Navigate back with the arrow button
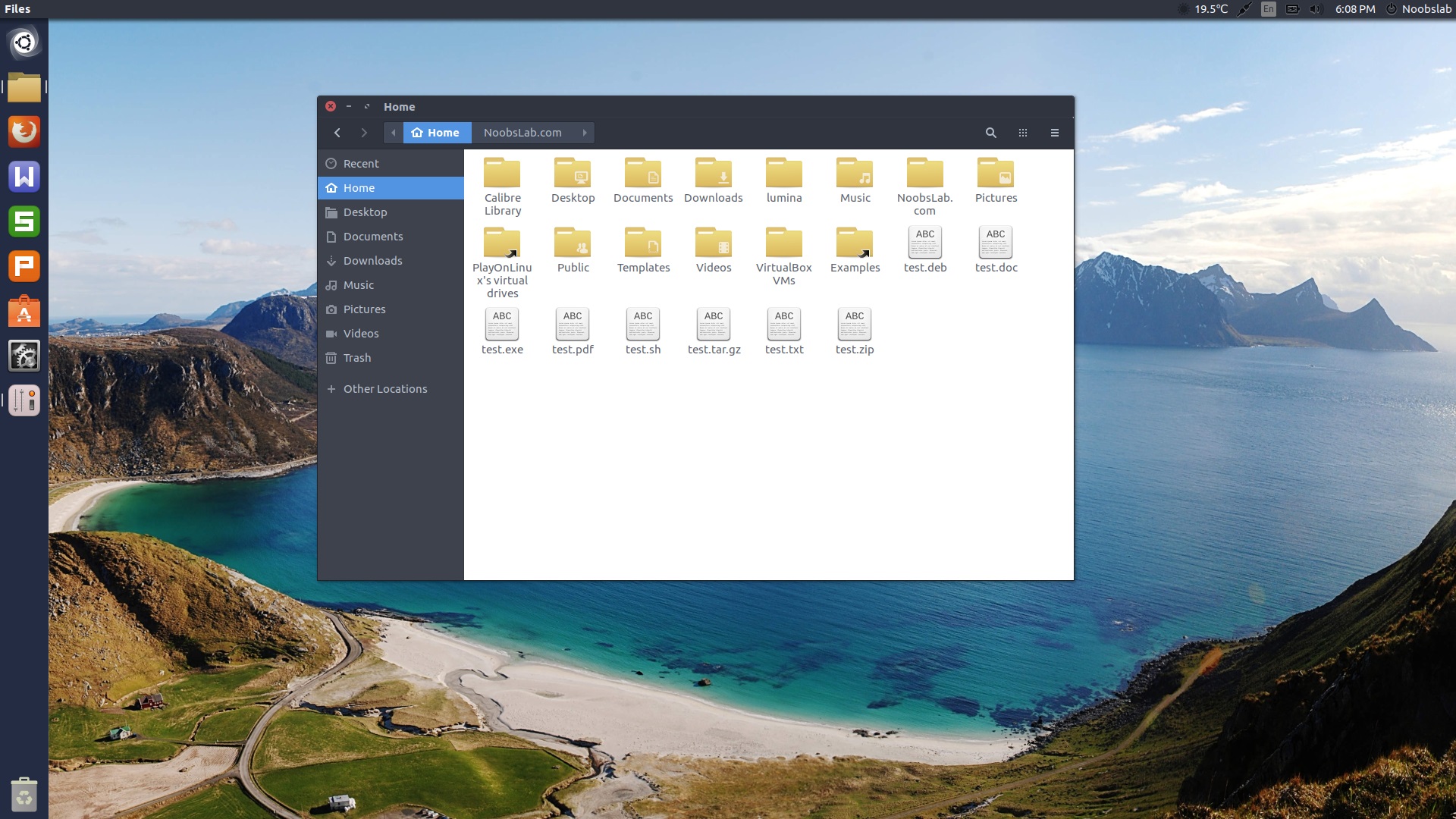Viewport: 1456px width, 819px height. point(337,133)
